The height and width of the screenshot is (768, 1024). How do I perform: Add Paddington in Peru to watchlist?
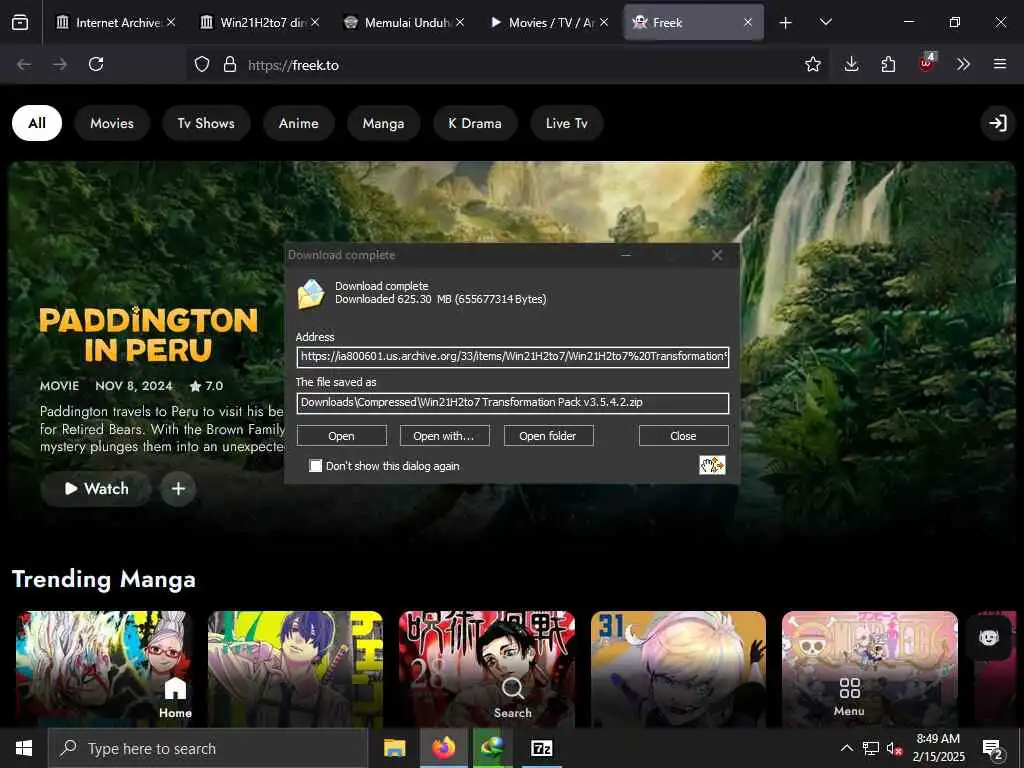[x=178, y=488]
